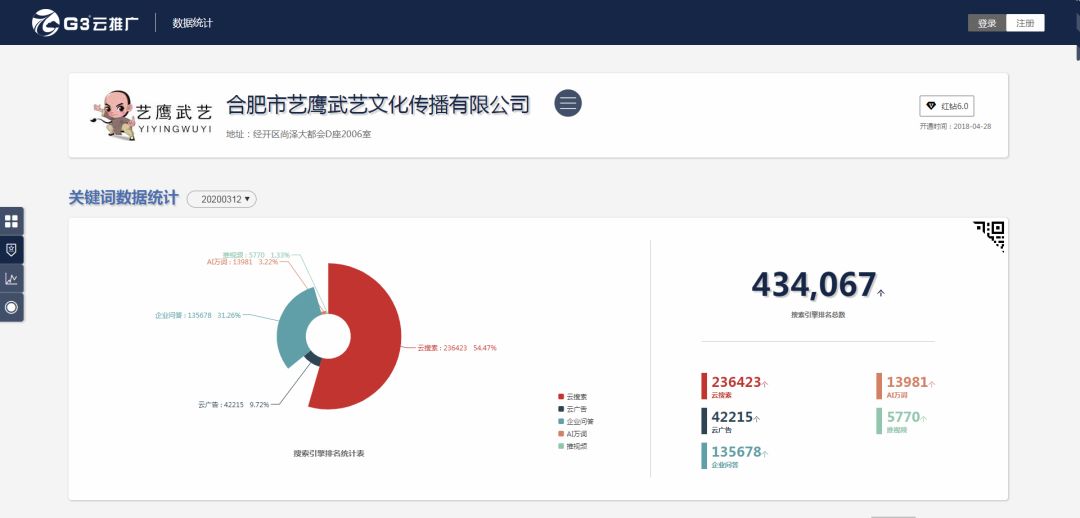The image size is (1080, 518).
Task: Click company name 合肥市艺鹰武艺文化传播有限公司
Action: 378,105
